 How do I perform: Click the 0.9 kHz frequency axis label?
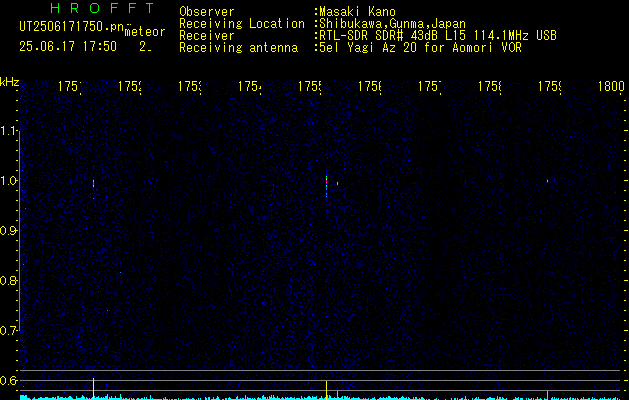point(8,231)
